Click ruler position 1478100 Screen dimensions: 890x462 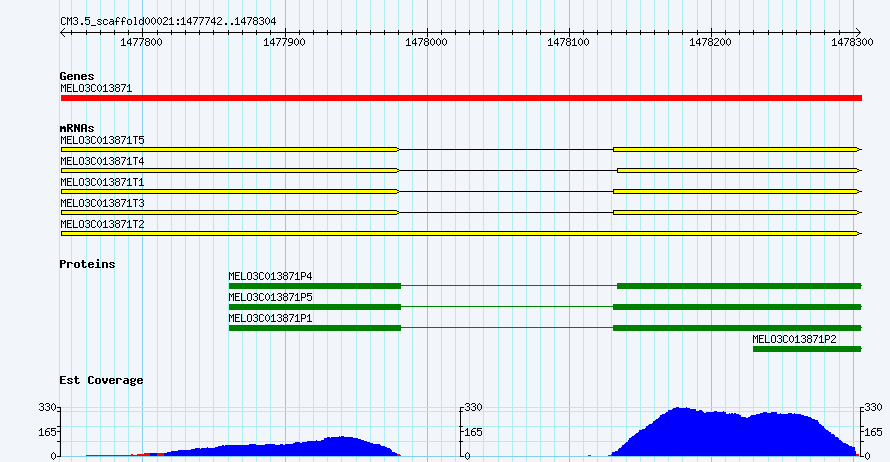pyautogui.click(x=568, y=43)
